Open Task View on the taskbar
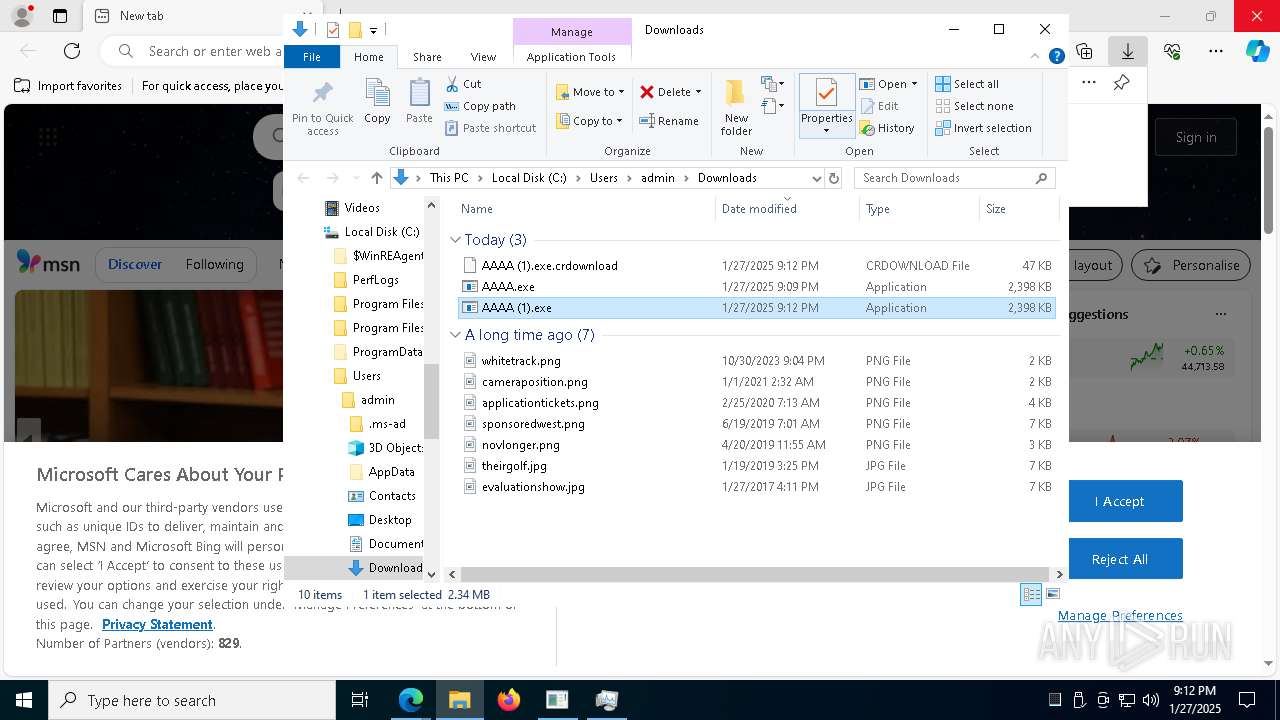 360,700
